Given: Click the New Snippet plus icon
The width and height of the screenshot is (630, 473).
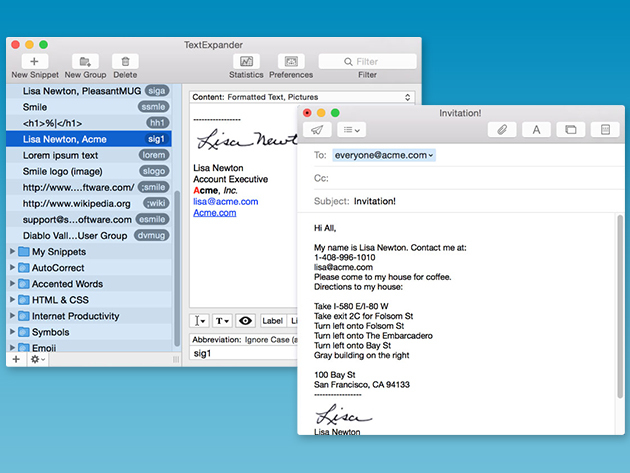Looking at the screenshot, I should click(33, 61).
